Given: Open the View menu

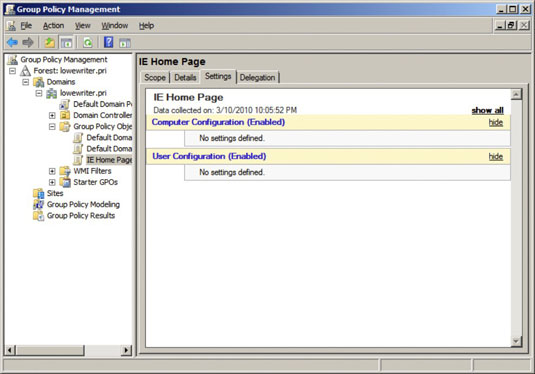Looking at the screenshot, I should (83, 26).
